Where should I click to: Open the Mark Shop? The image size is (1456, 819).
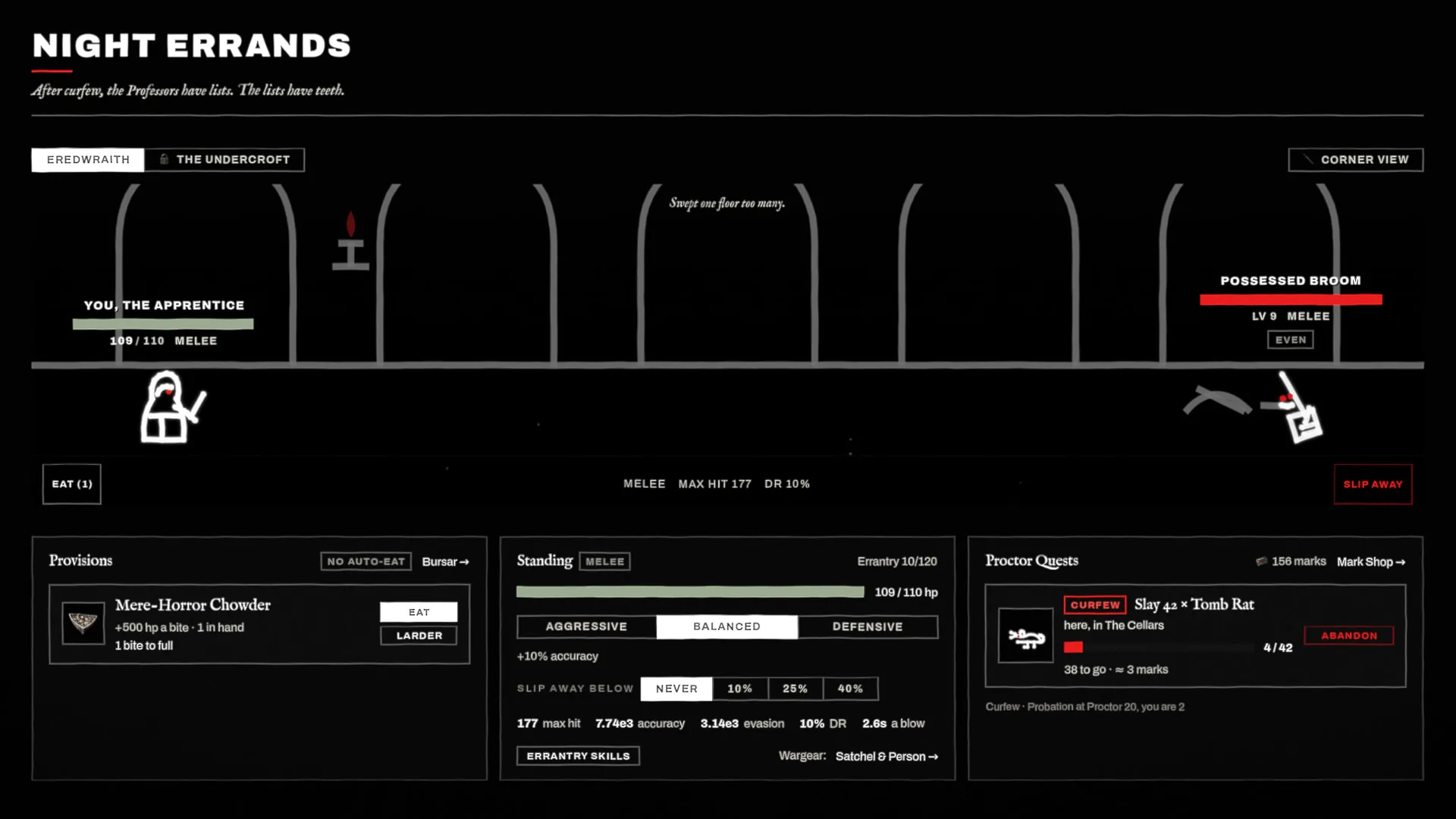pyautogui.click(x=1371, y=562)
